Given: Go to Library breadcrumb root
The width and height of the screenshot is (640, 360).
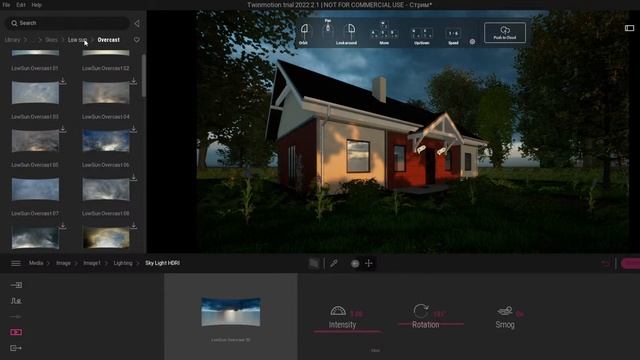Looking at the screenshot, I should coord(12,40).
